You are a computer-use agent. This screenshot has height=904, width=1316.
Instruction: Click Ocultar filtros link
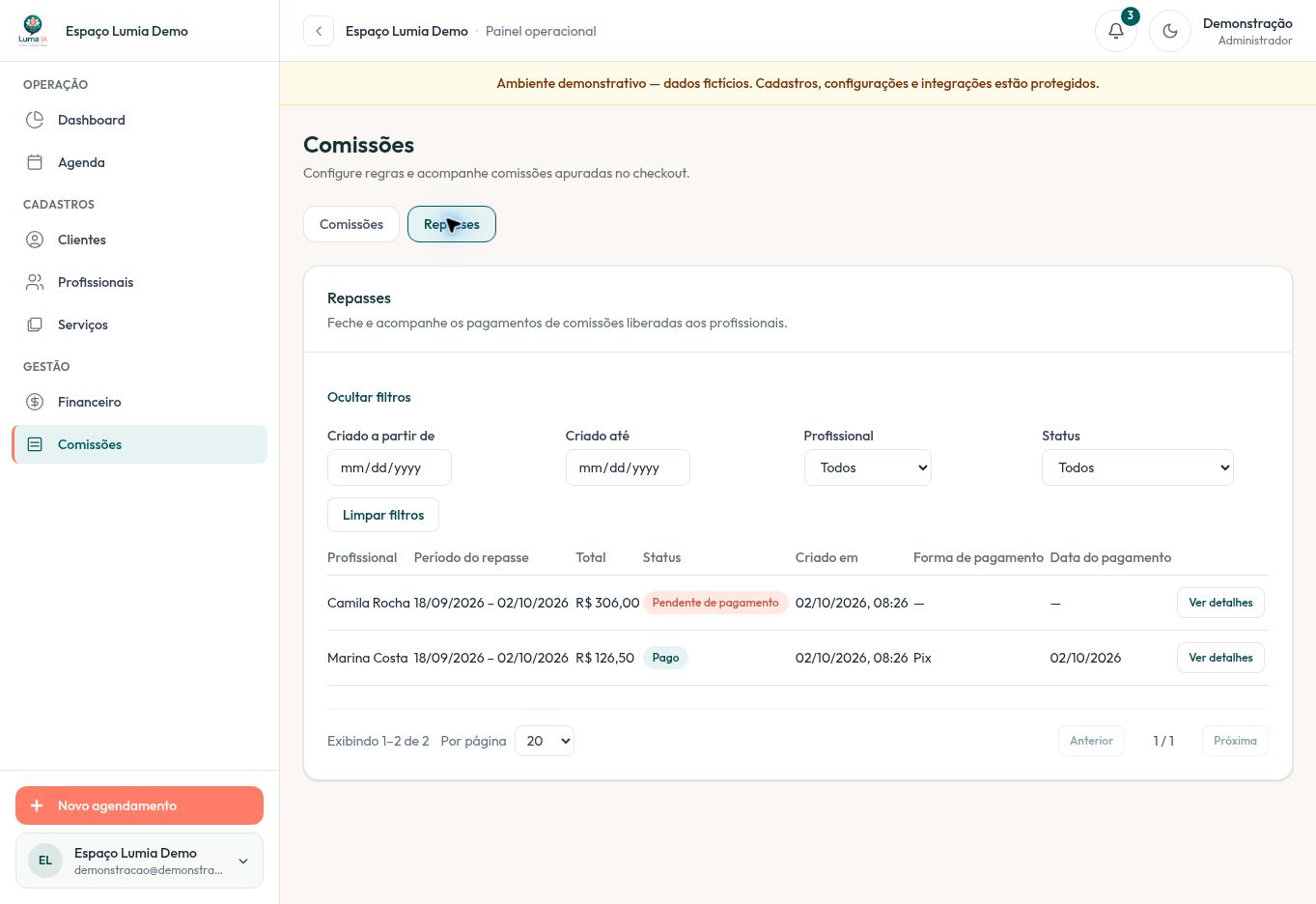(369, 397)
